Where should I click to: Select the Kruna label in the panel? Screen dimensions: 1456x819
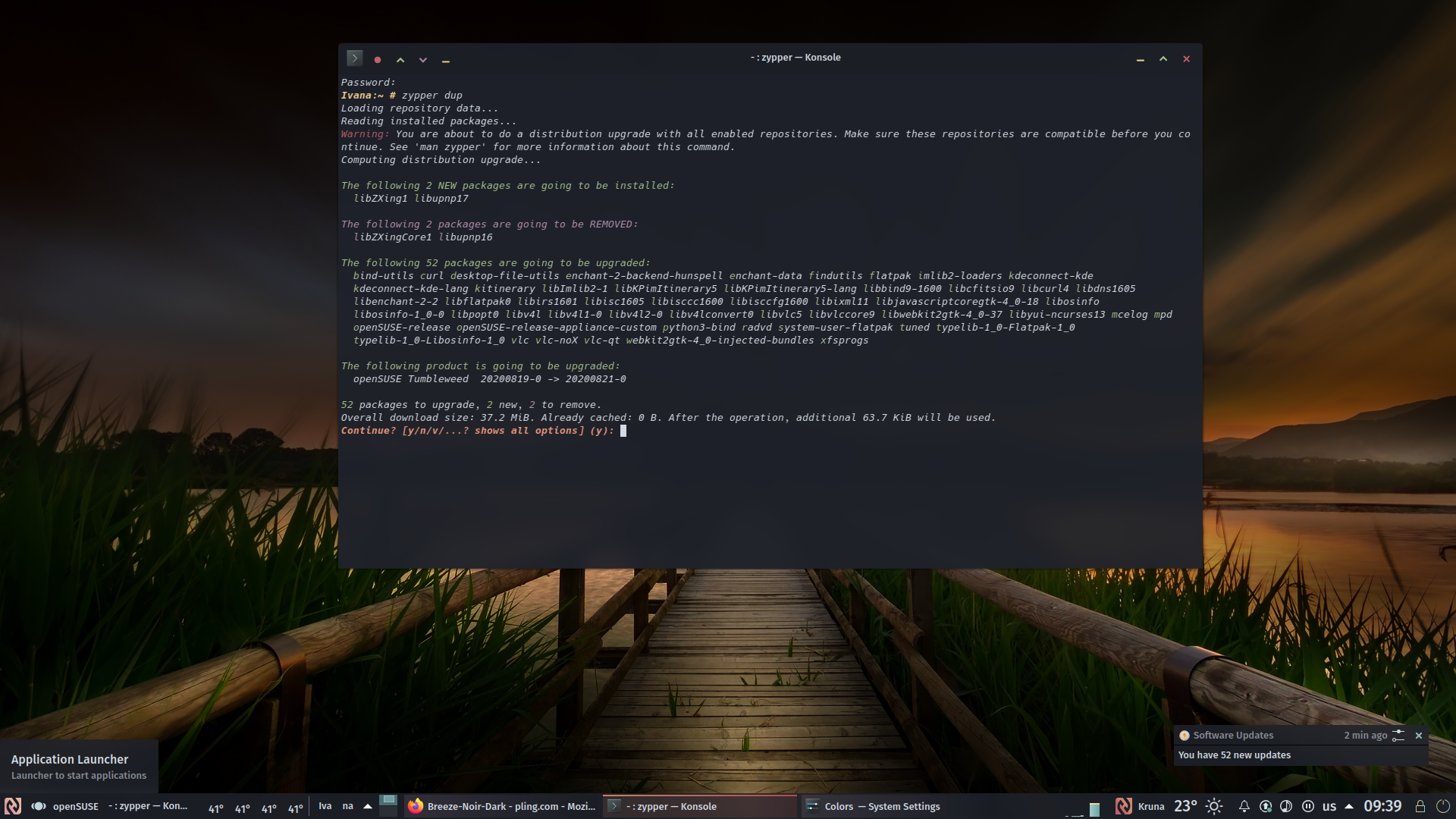1151,806
